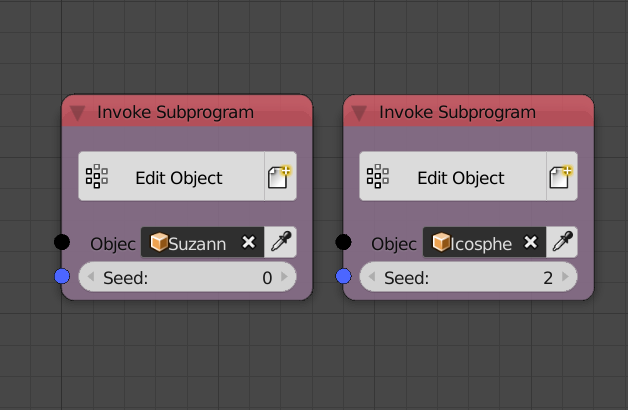The width and height of the screenshot is (628, 410).
Task: Click node-tree icon in left Edit Object
Action: [x=97, y=176]
